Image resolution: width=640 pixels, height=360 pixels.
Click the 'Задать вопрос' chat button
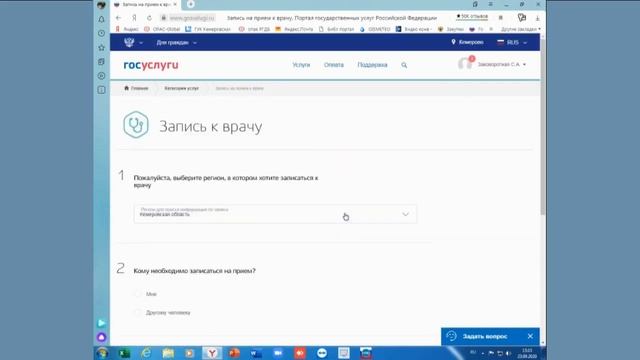(x=485, y=336)
